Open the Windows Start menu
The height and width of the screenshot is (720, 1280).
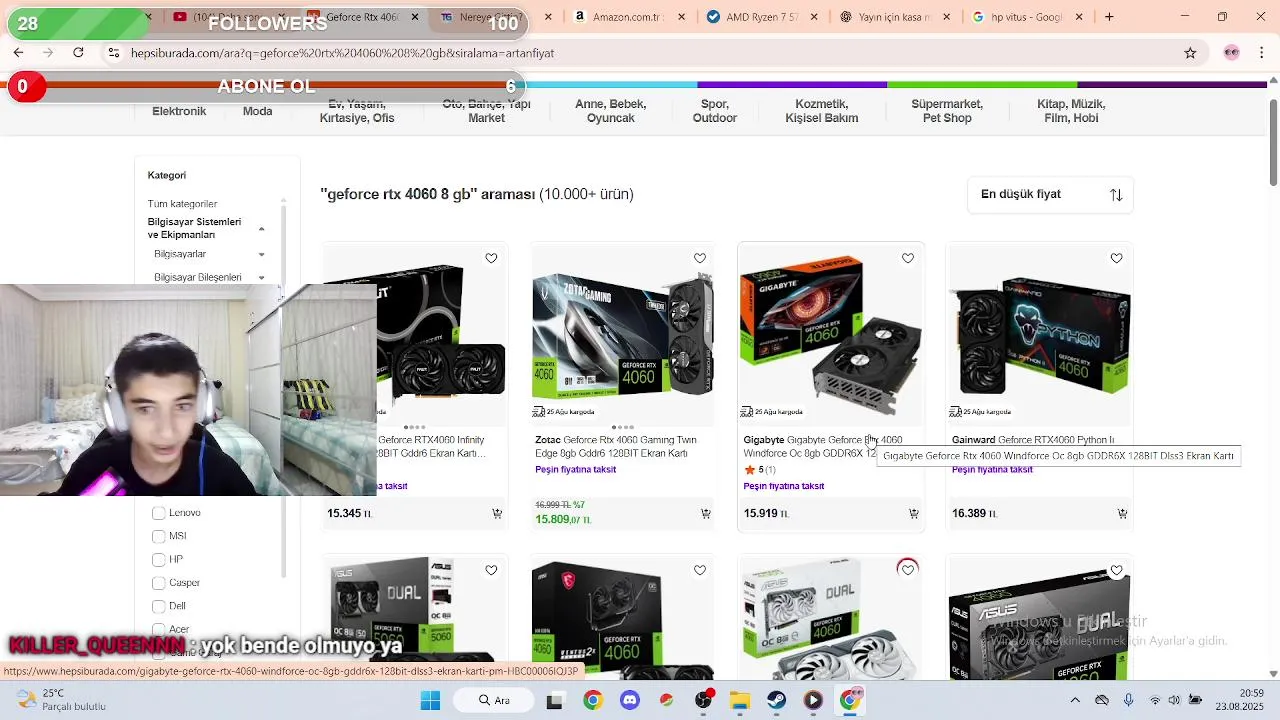point(430,700)
